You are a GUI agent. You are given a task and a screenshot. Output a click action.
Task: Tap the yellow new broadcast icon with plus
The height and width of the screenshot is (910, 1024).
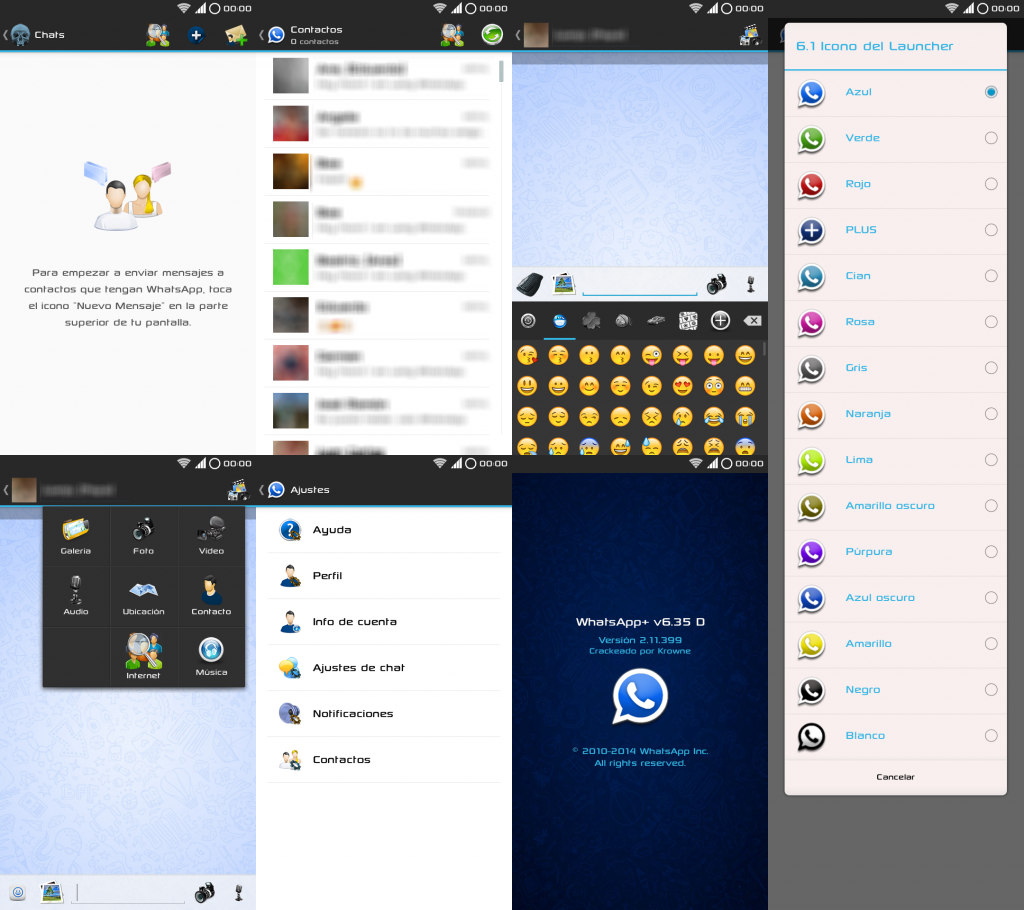point(236,35)
